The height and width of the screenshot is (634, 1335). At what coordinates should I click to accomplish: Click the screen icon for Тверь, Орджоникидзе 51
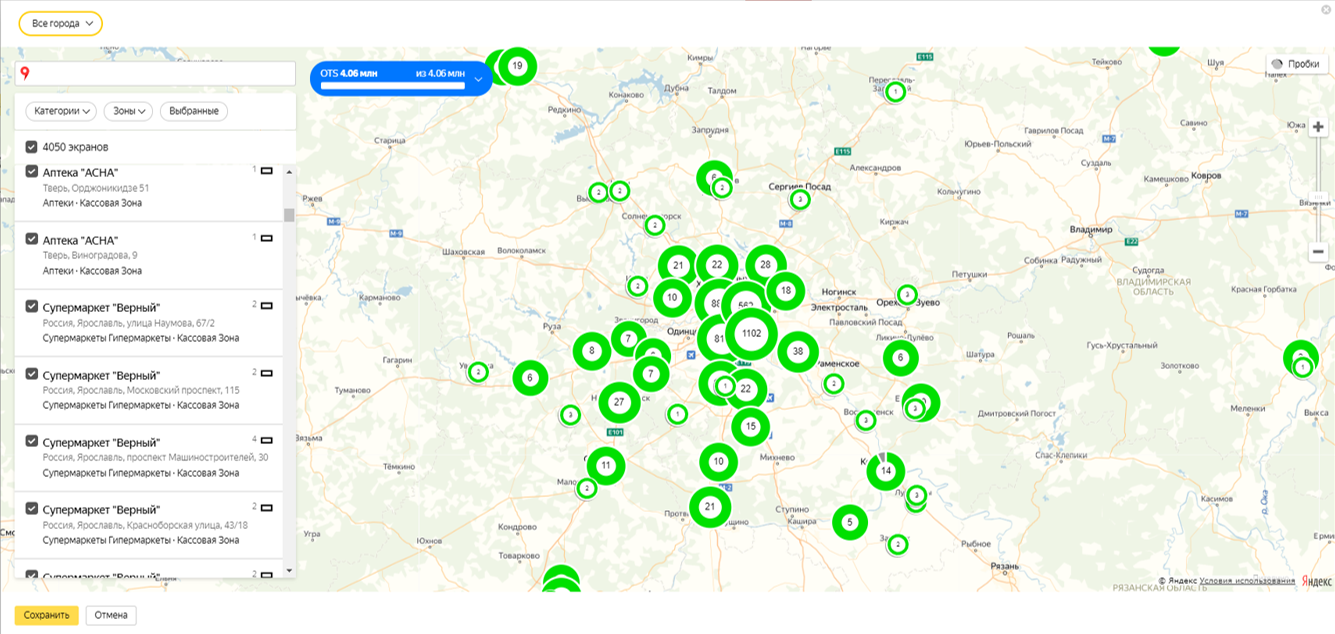coord(267,171)
